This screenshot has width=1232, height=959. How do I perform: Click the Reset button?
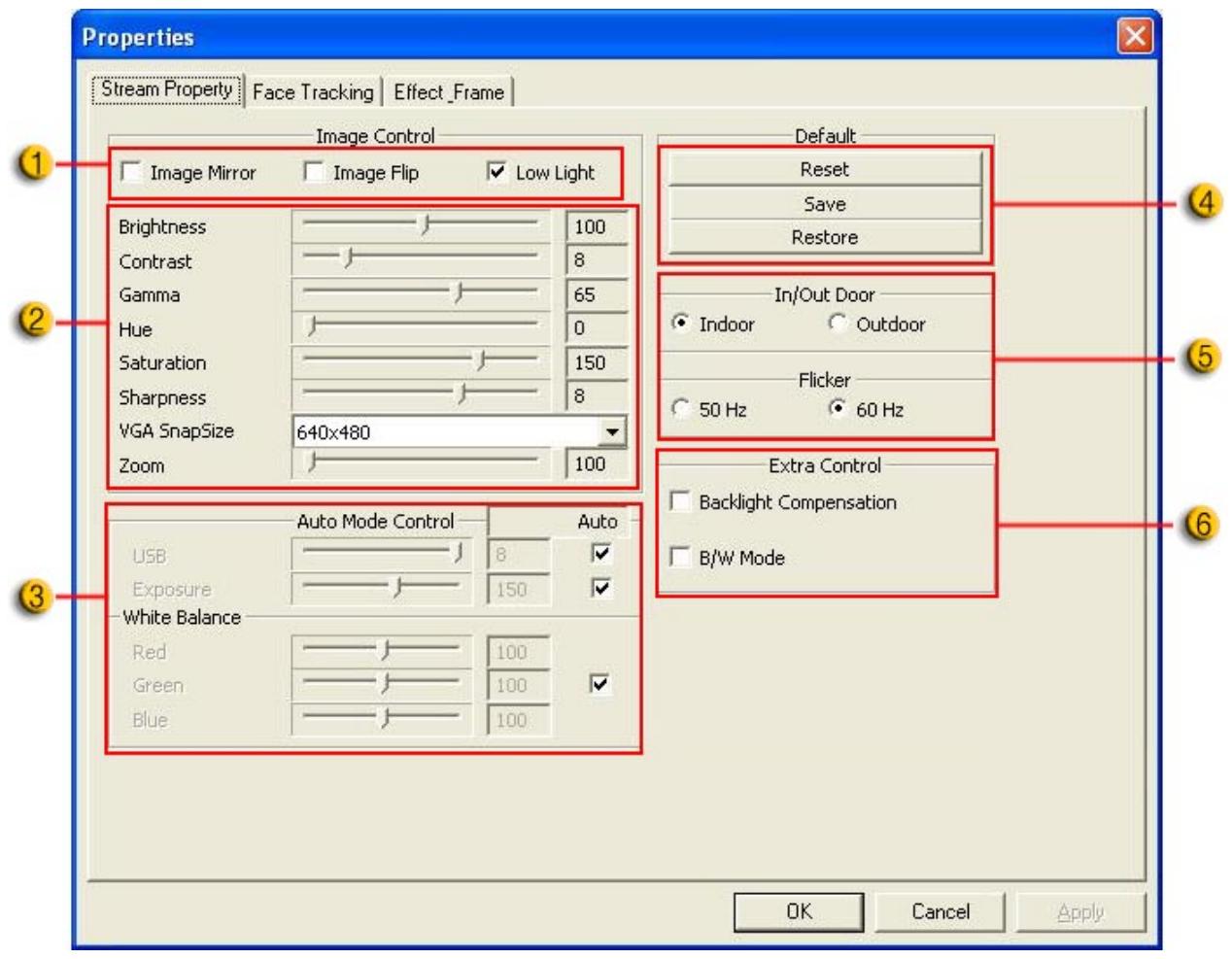tap(825, 169)
